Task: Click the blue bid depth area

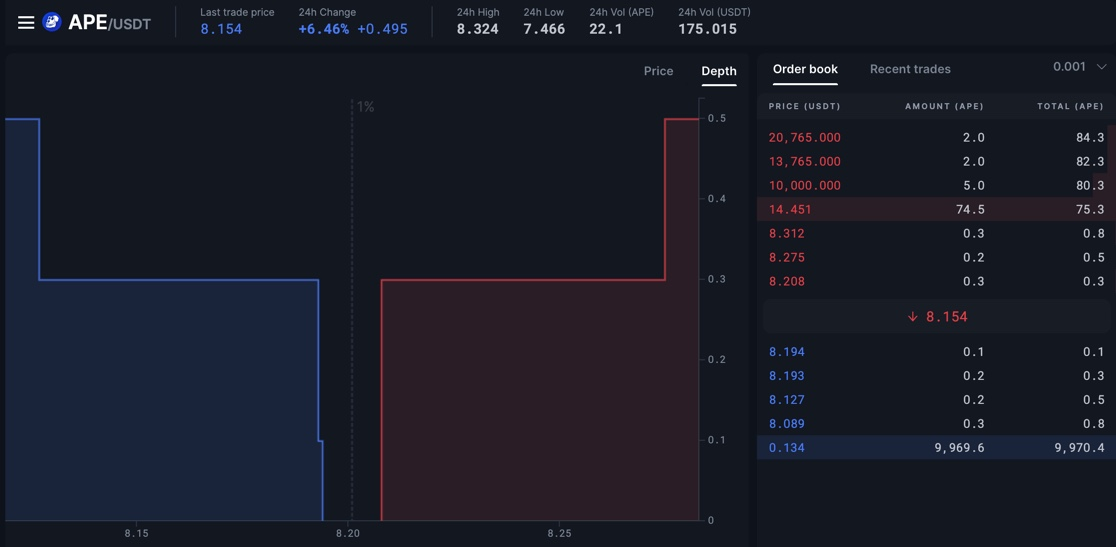Action: point(170,400)
